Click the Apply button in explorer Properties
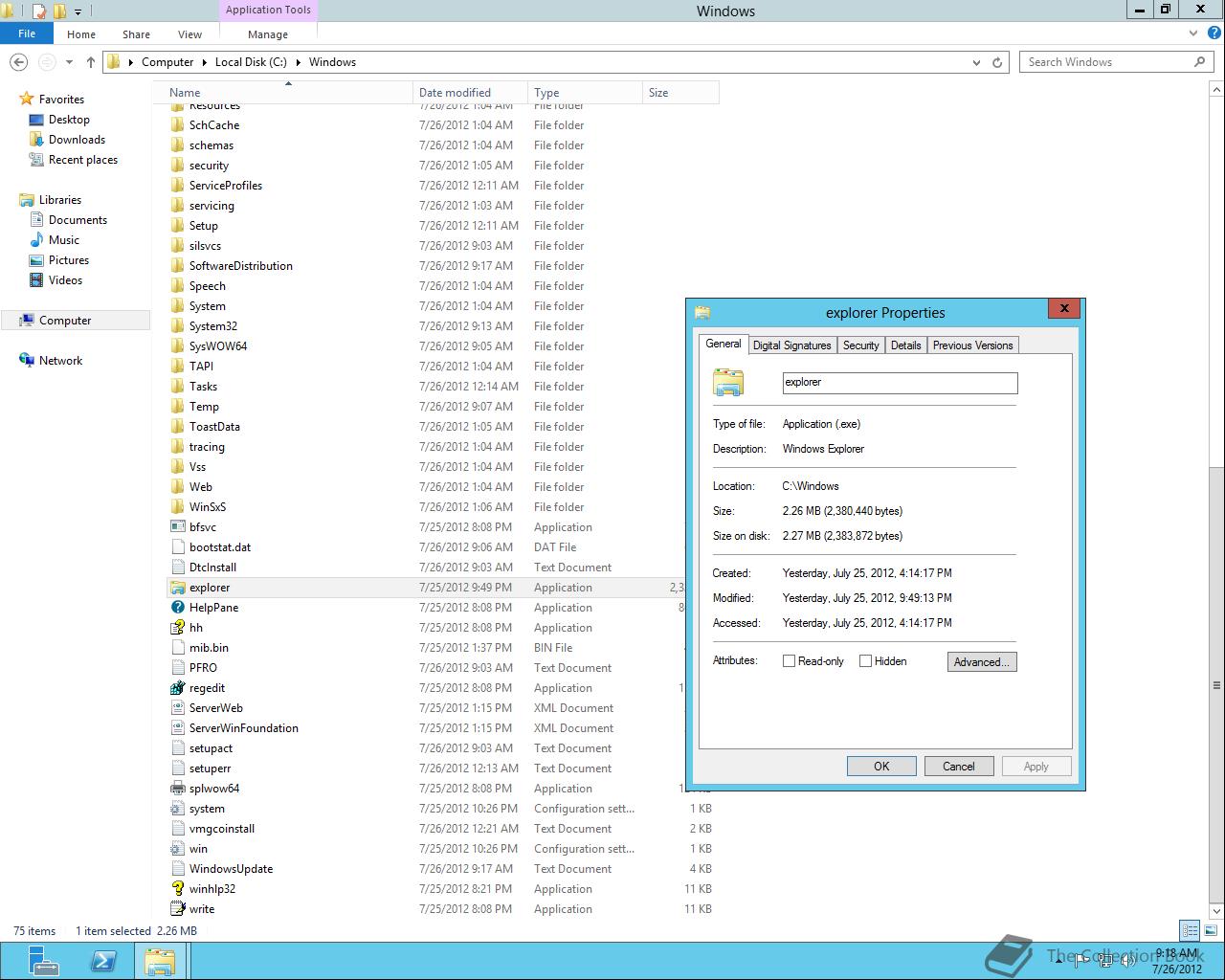 1036,767
